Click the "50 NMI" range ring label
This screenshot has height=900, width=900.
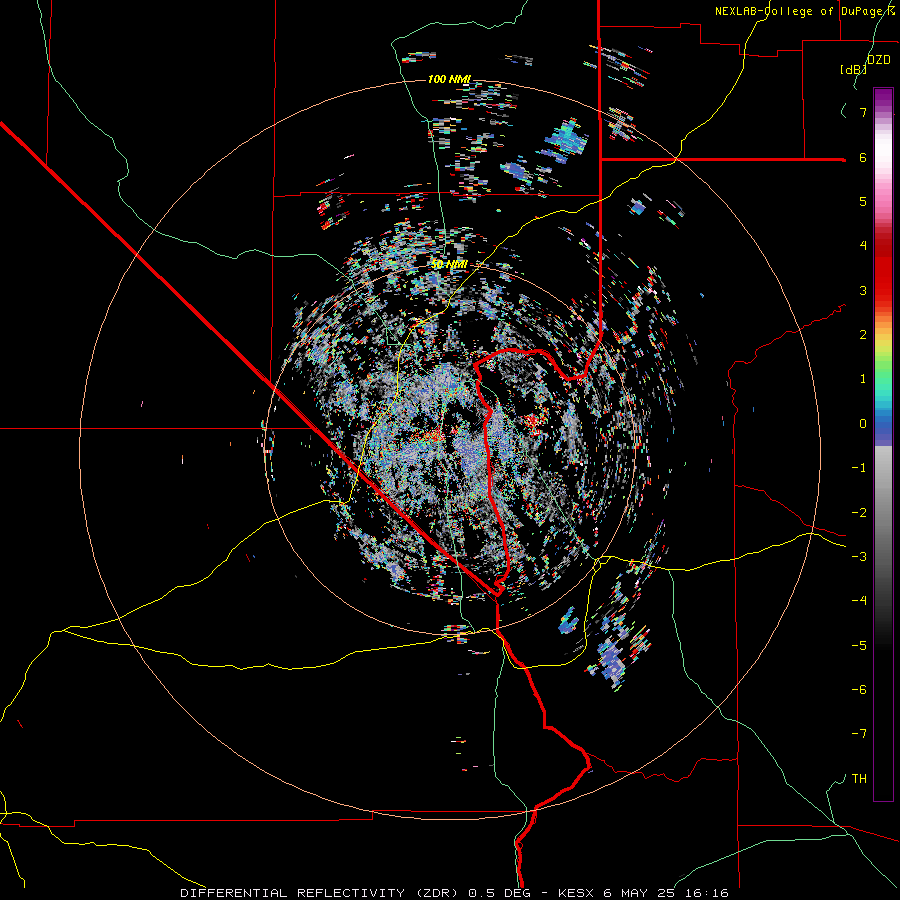coord(449,265)
